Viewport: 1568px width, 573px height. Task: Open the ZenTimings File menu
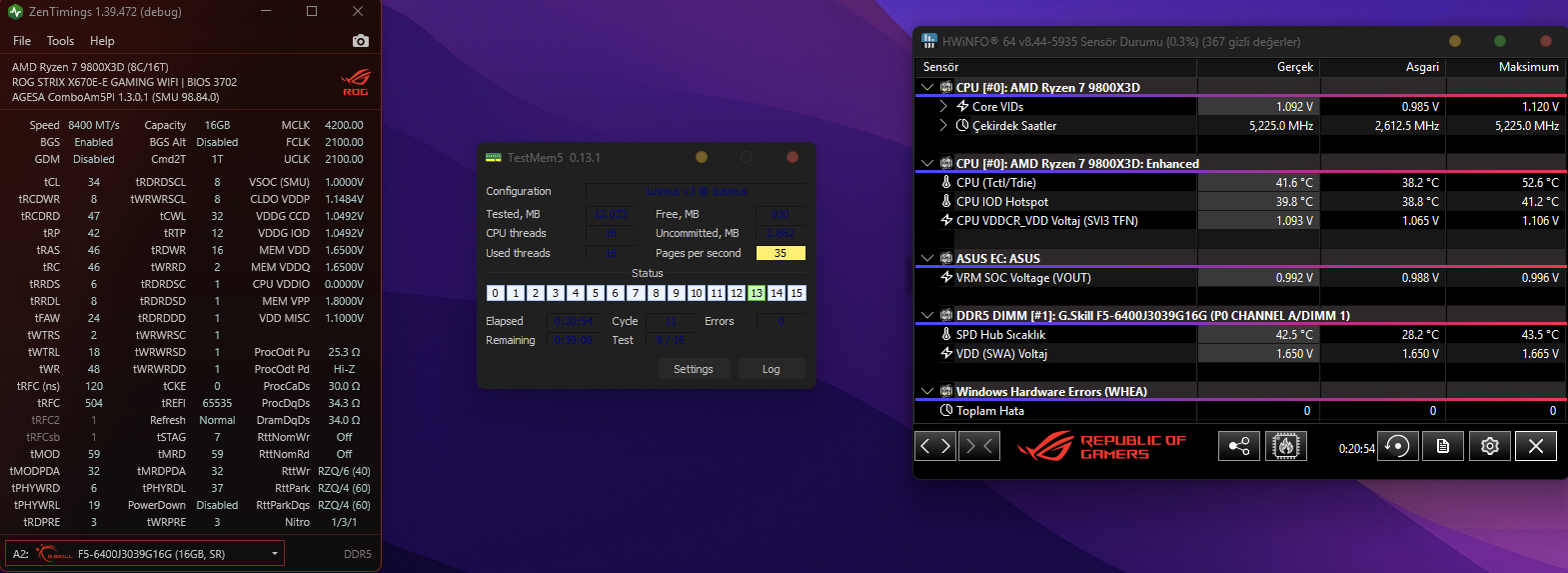(22, 41)
